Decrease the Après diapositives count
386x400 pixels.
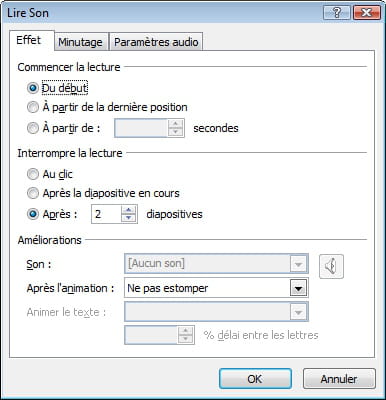click(129, 218)
